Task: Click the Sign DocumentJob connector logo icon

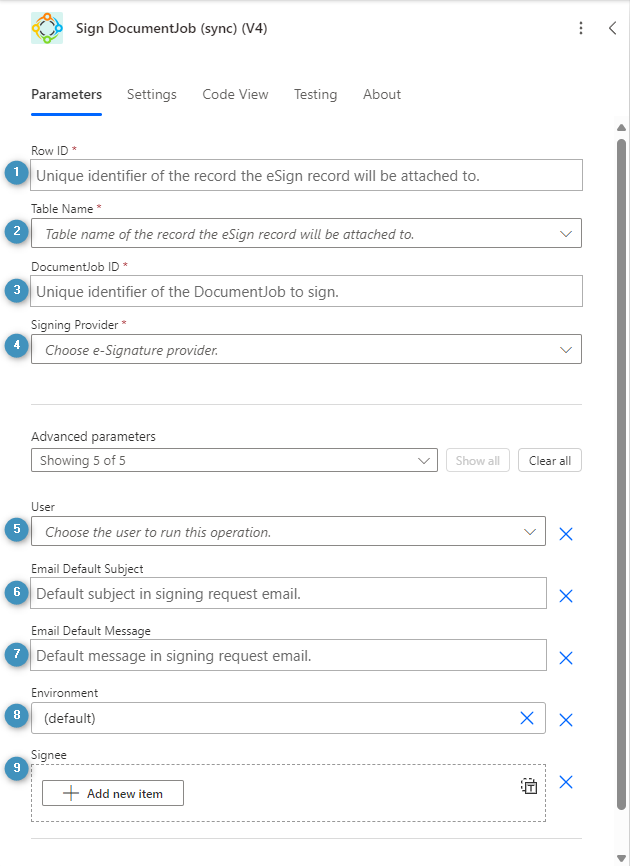Action: (47, 28)
